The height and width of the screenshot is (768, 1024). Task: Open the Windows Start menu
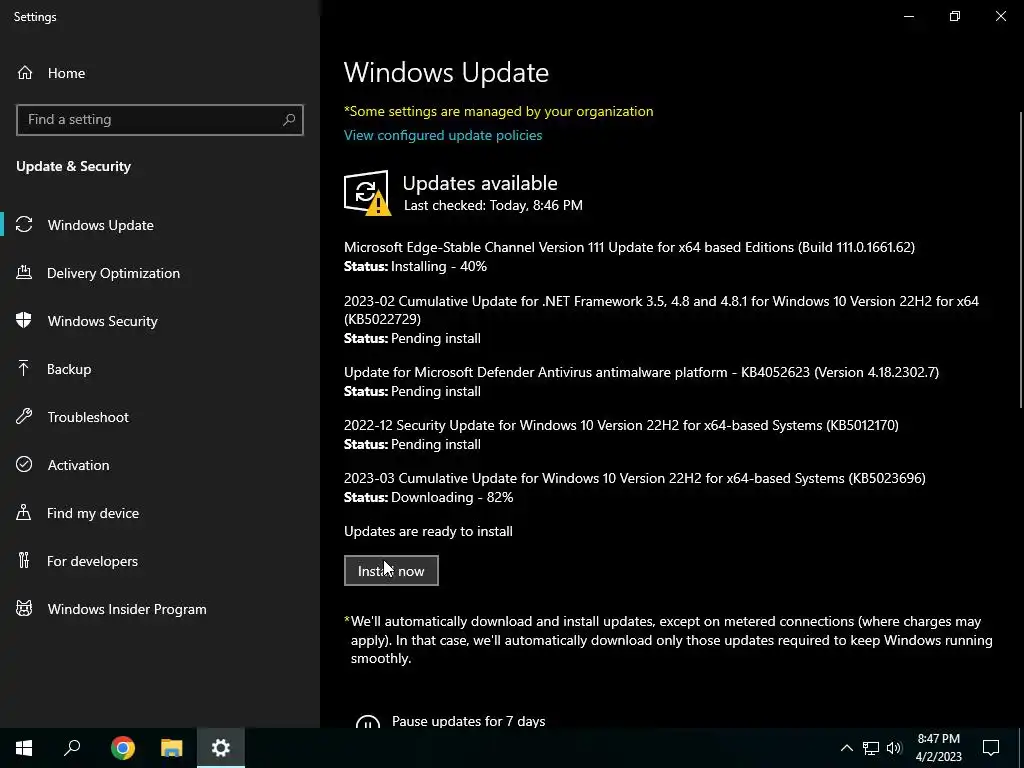coord(24,748)
